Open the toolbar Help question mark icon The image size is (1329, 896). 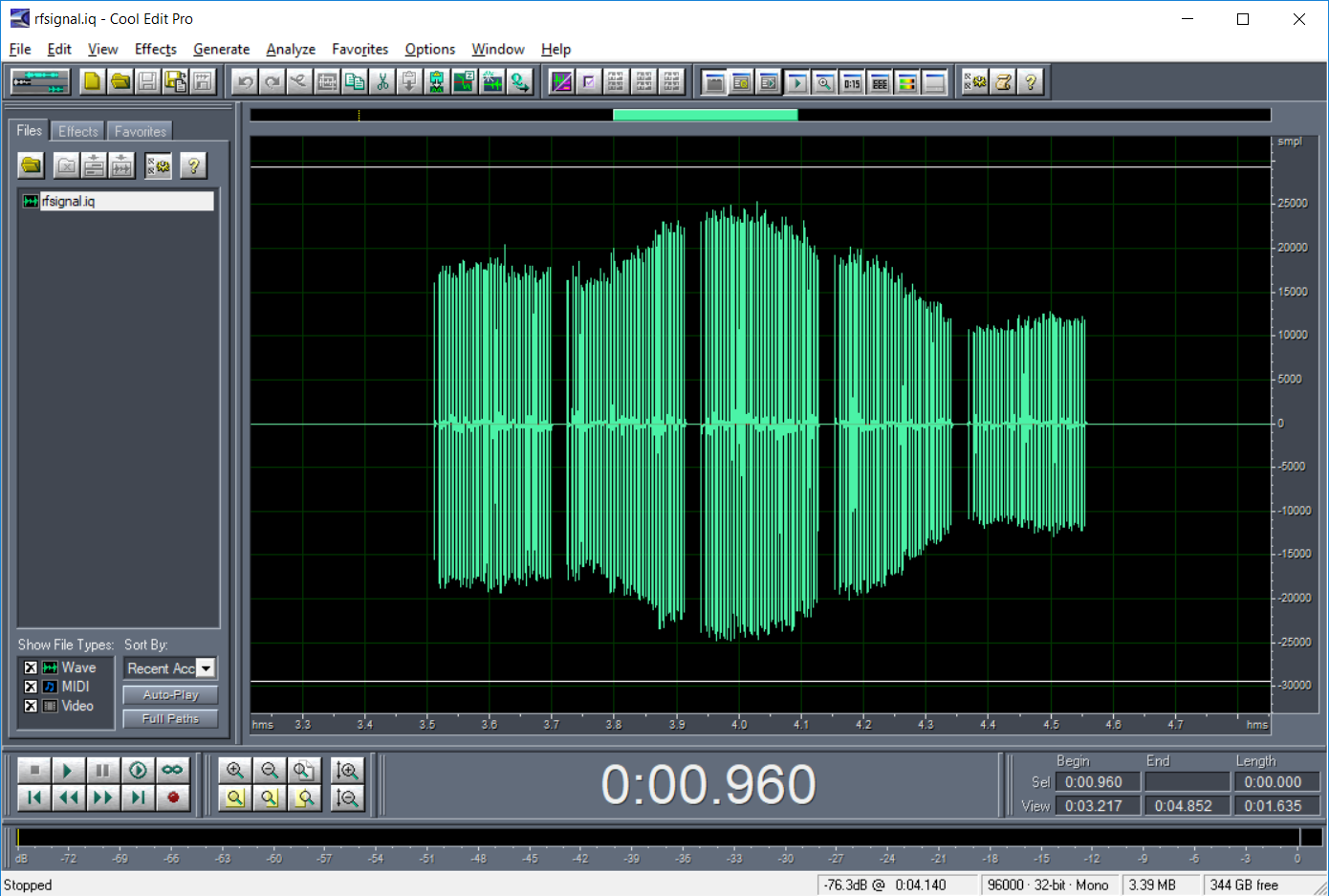(x=1030, y=81)
